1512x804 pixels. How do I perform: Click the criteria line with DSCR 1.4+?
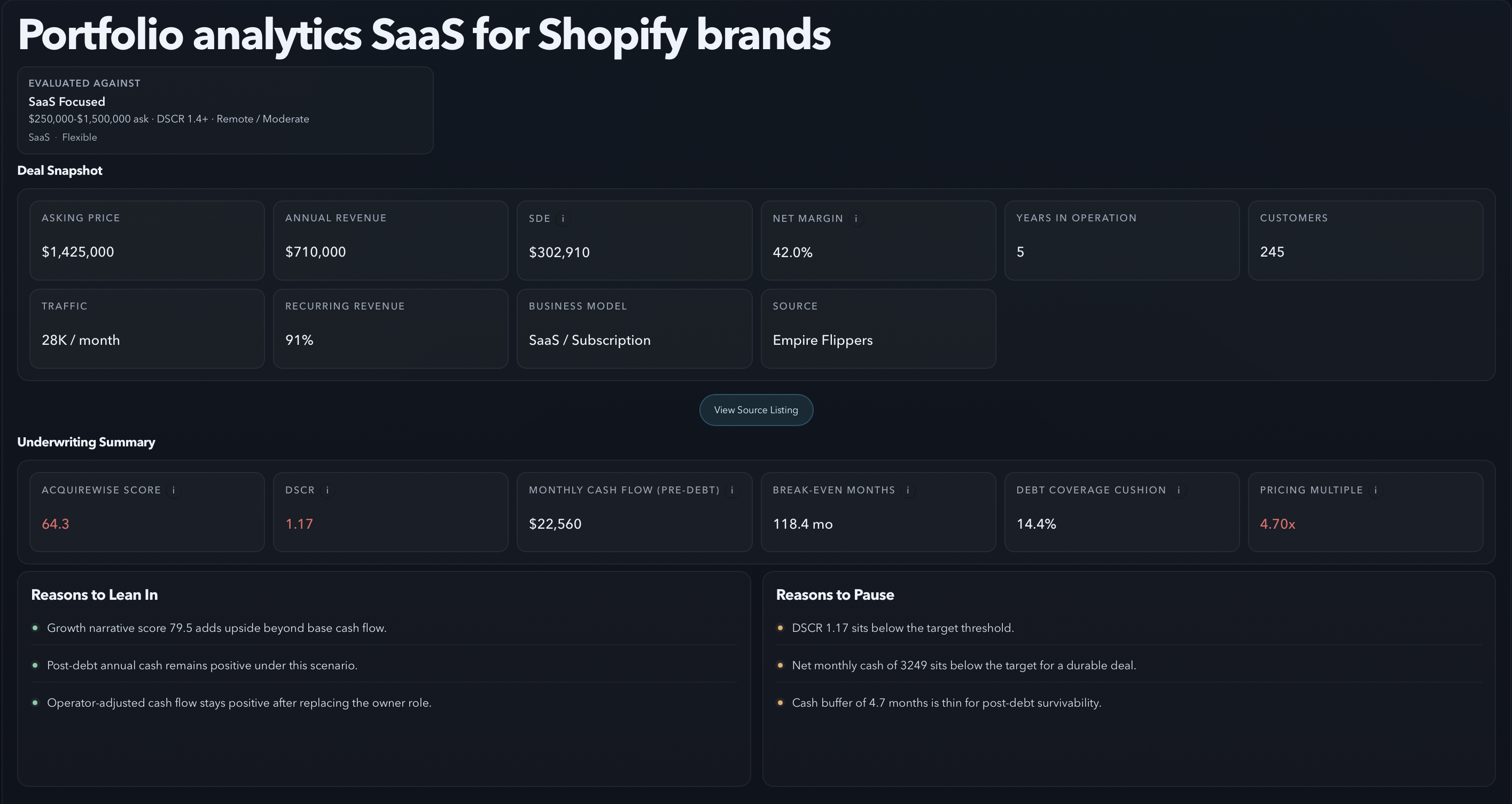[168, 119]
